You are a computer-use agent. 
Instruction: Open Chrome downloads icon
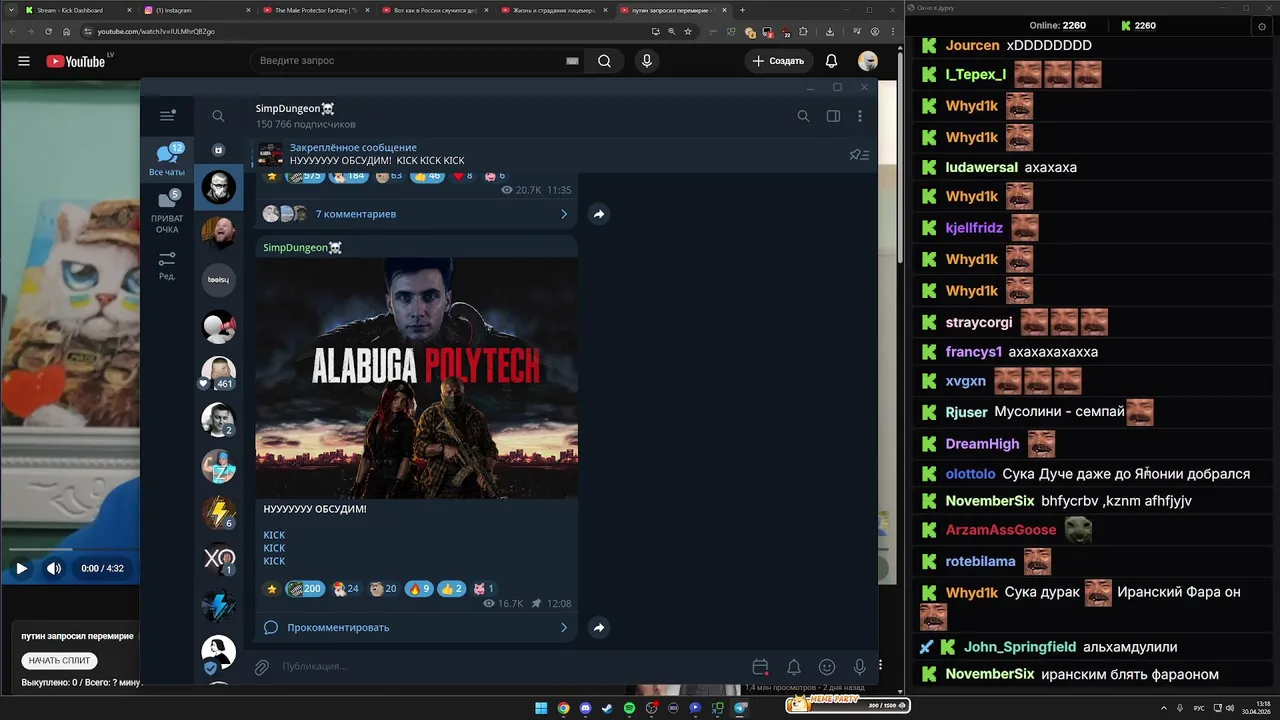pos(830,31)
